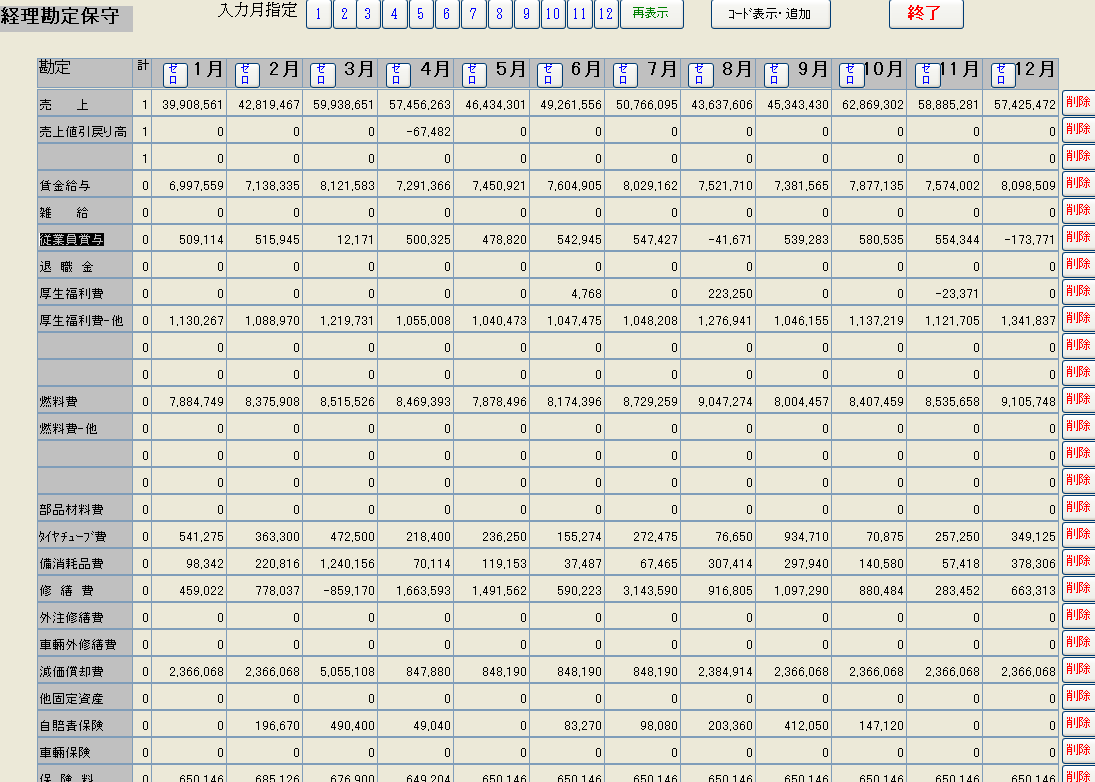Open コード表示・追加

(x=770, y=14)
